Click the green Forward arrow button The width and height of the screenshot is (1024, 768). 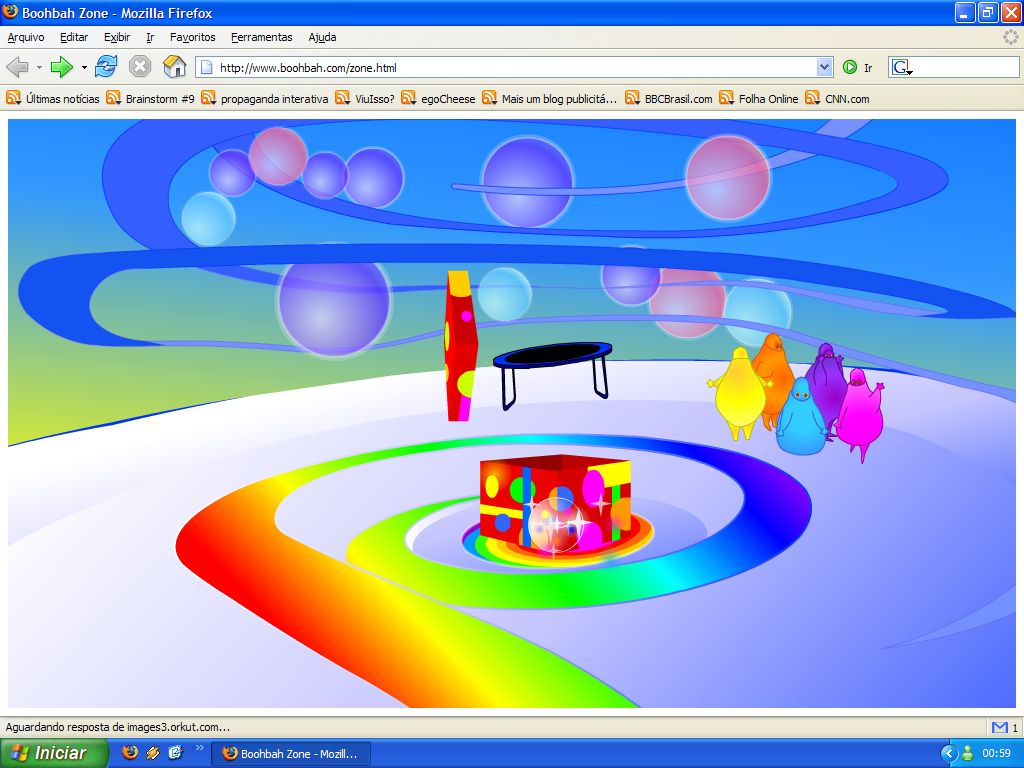pyautogui.click(x=62, y=67)
